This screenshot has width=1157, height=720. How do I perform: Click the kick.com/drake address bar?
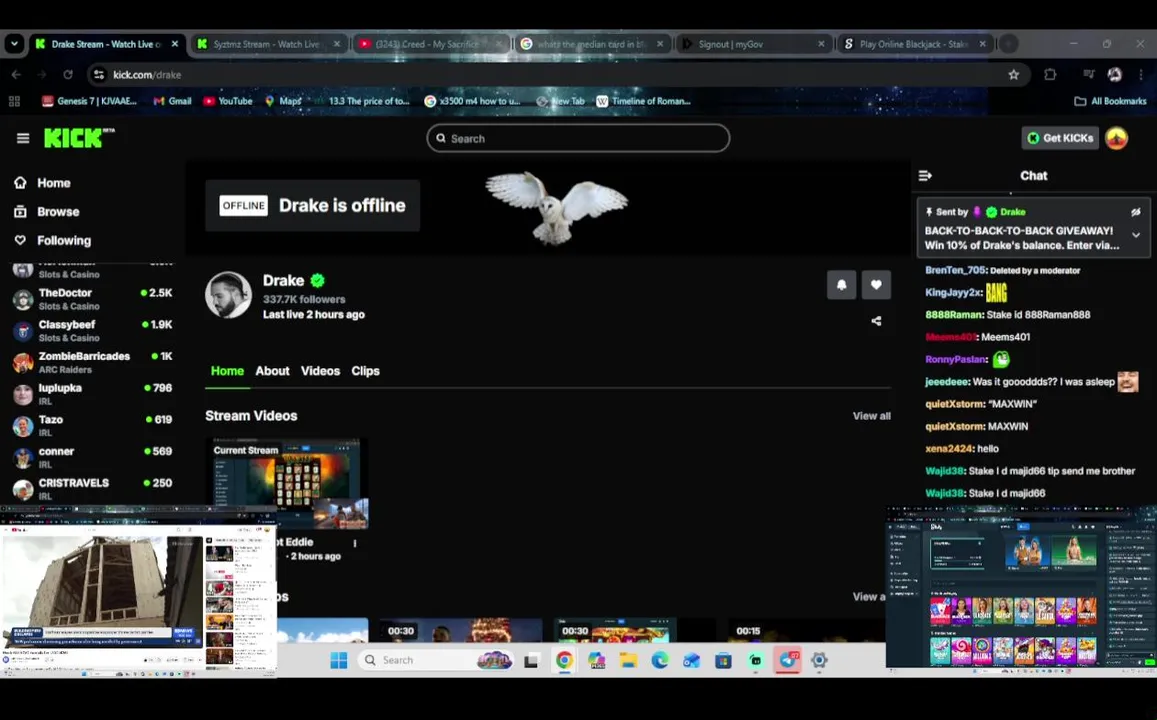pyautogui.click(x=557, y=75)
